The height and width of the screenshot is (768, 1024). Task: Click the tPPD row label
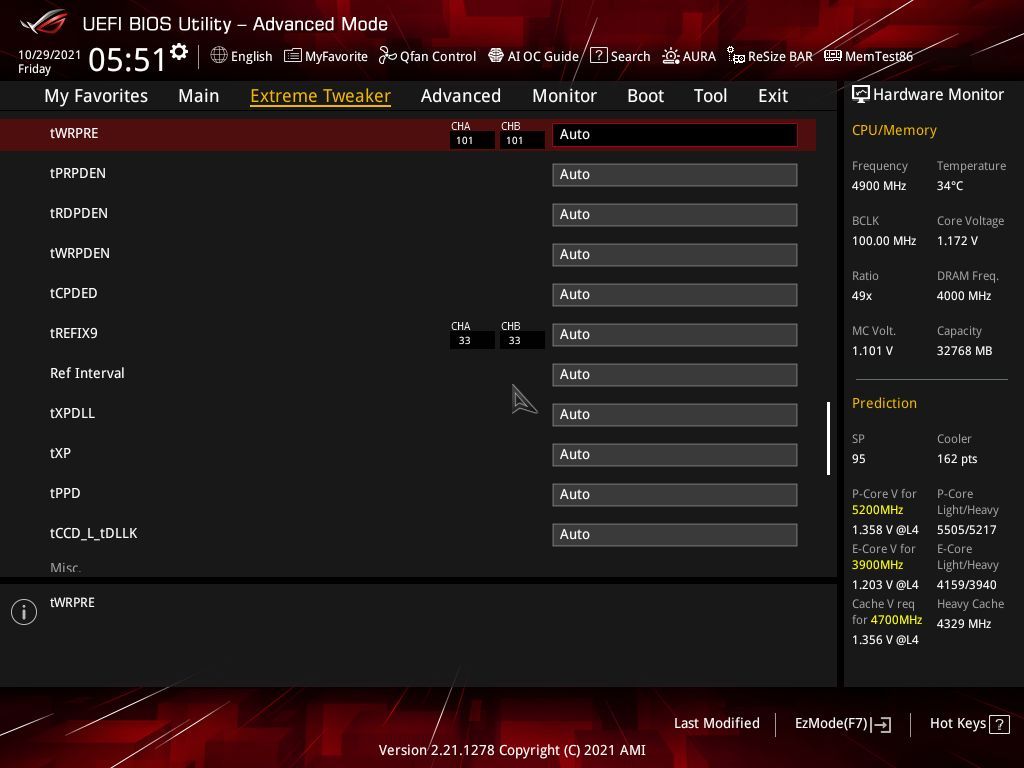(x=65, y=493)
